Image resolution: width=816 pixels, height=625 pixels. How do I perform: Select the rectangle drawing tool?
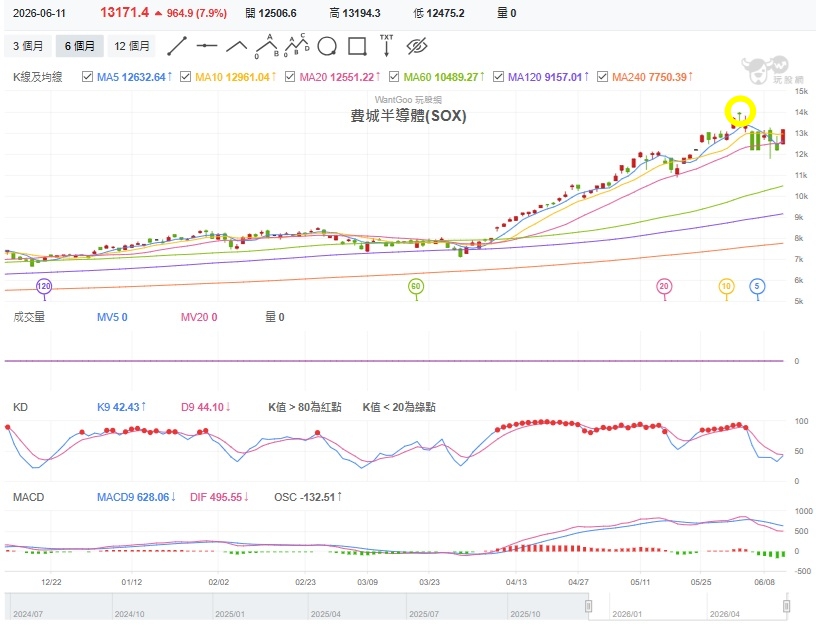(x=357, y=46)
